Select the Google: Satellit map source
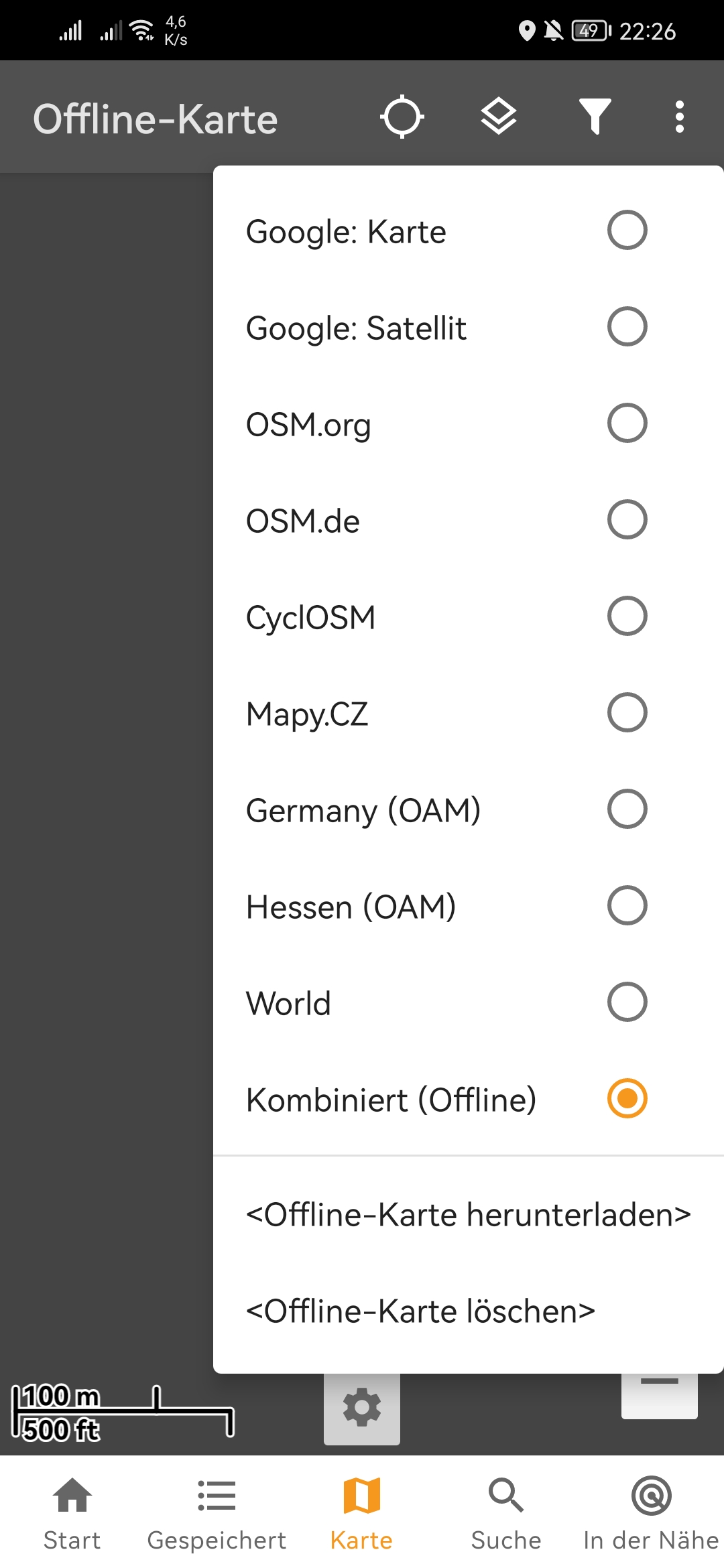The height and width of the screenshot is (1568, 724). 442,328
